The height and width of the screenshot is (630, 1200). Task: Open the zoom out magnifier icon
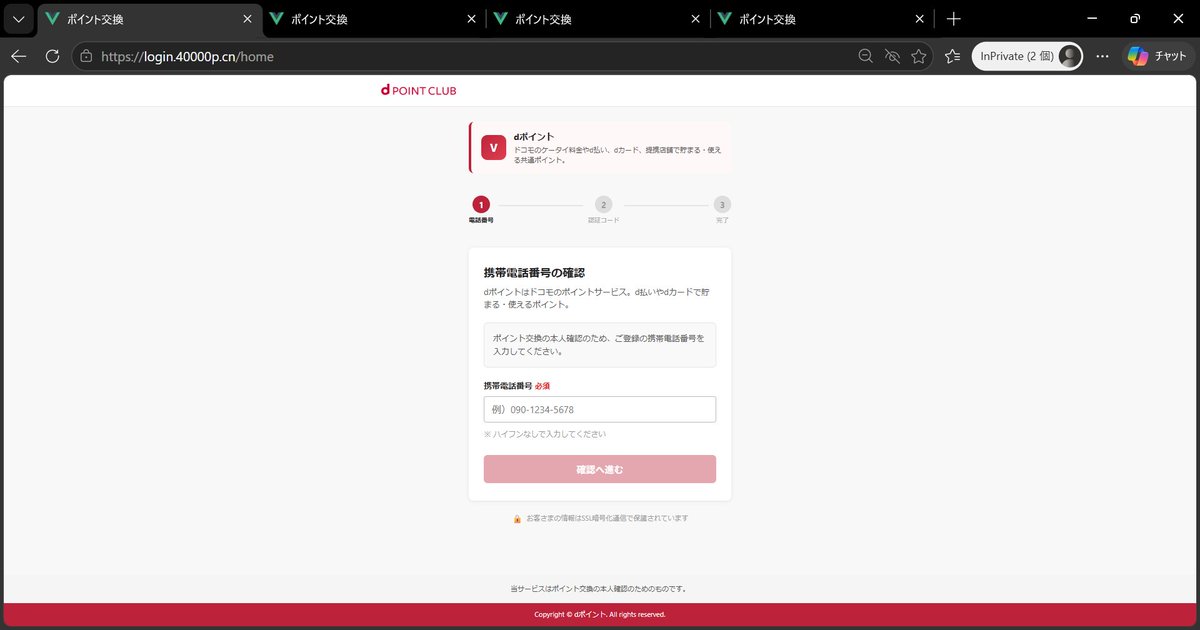coord(866,57)
